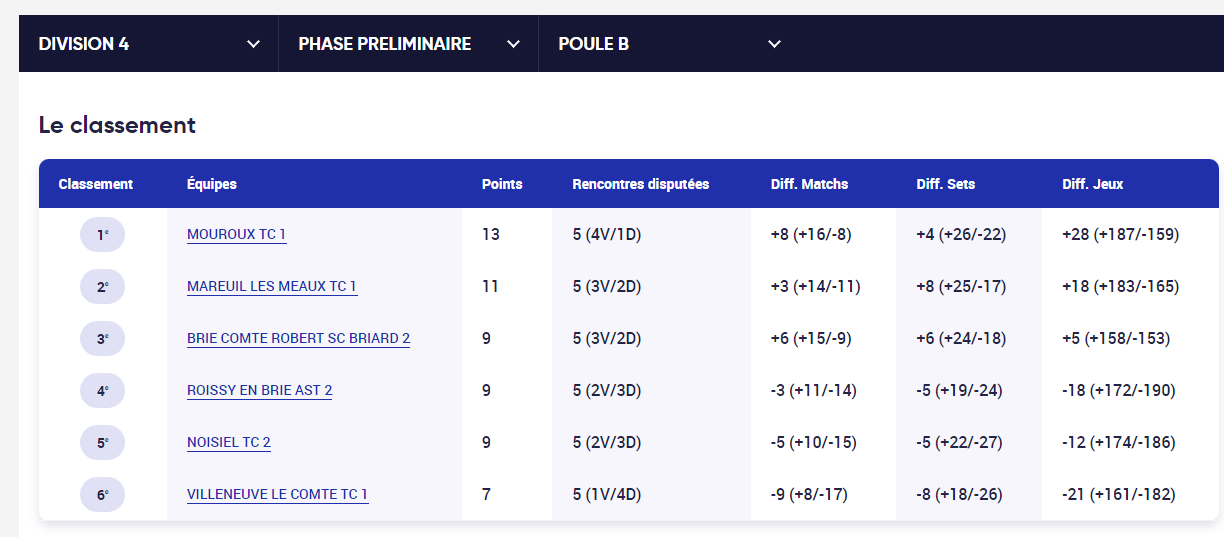Expand the DIVISION 4 dropdown

(148, 44)
